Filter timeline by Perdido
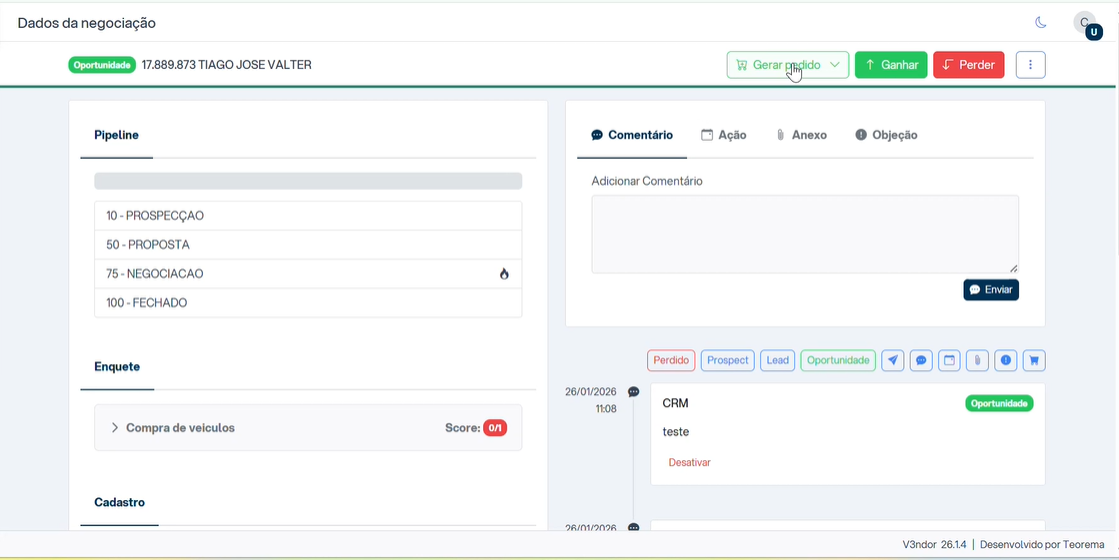The height and width of the screenshot is (560, 1119). 671,360
